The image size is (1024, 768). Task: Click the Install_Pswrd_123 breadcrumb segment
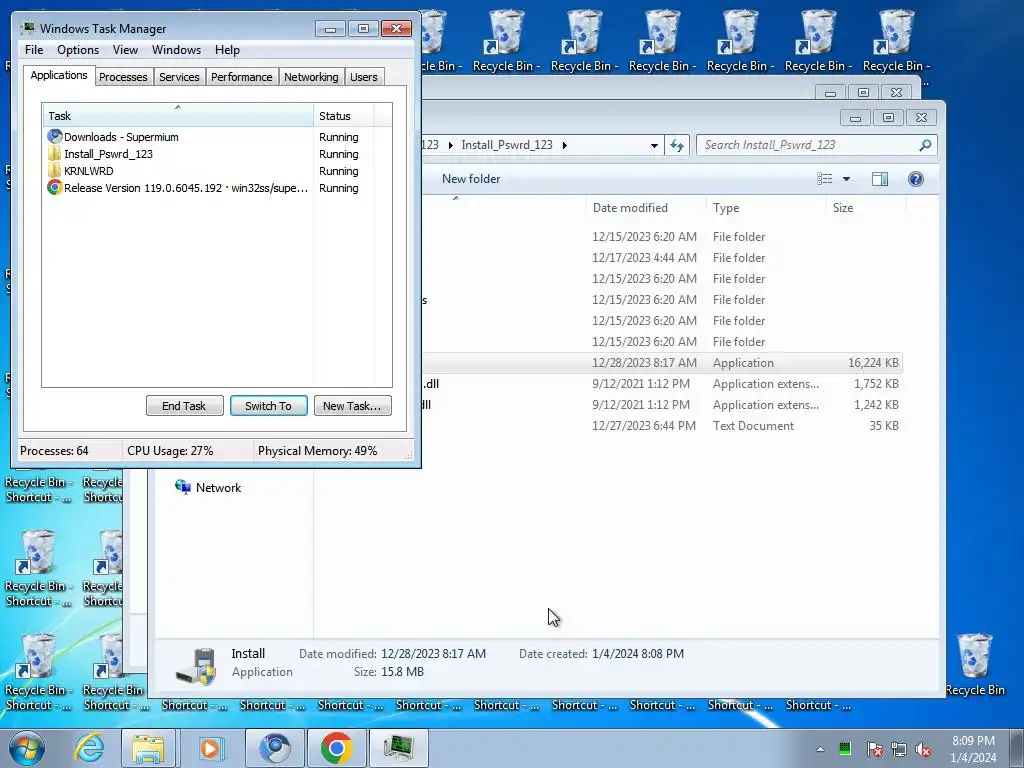pos(507,145)
